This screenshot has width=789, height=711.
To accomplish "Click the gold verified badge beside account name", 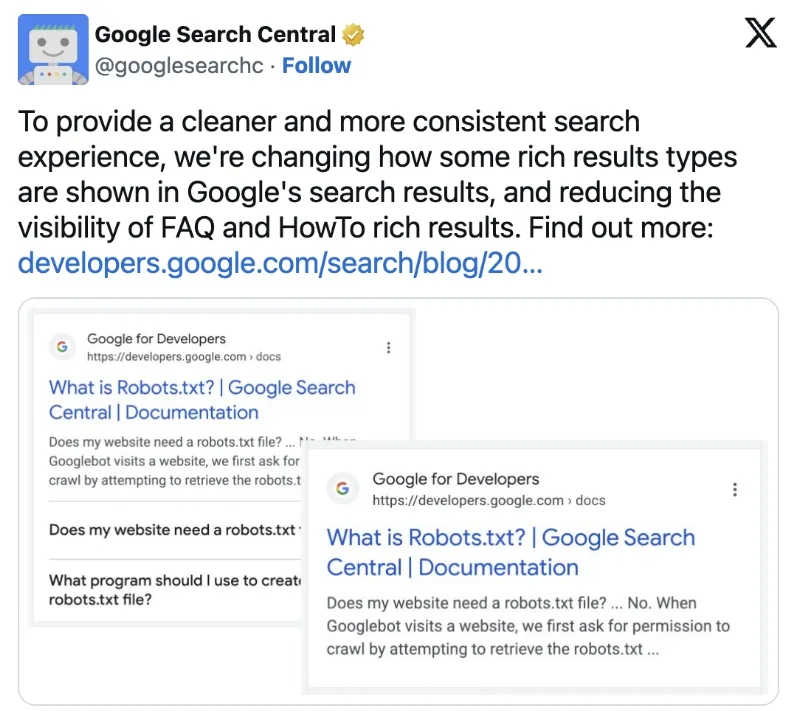I will point(352,35).
